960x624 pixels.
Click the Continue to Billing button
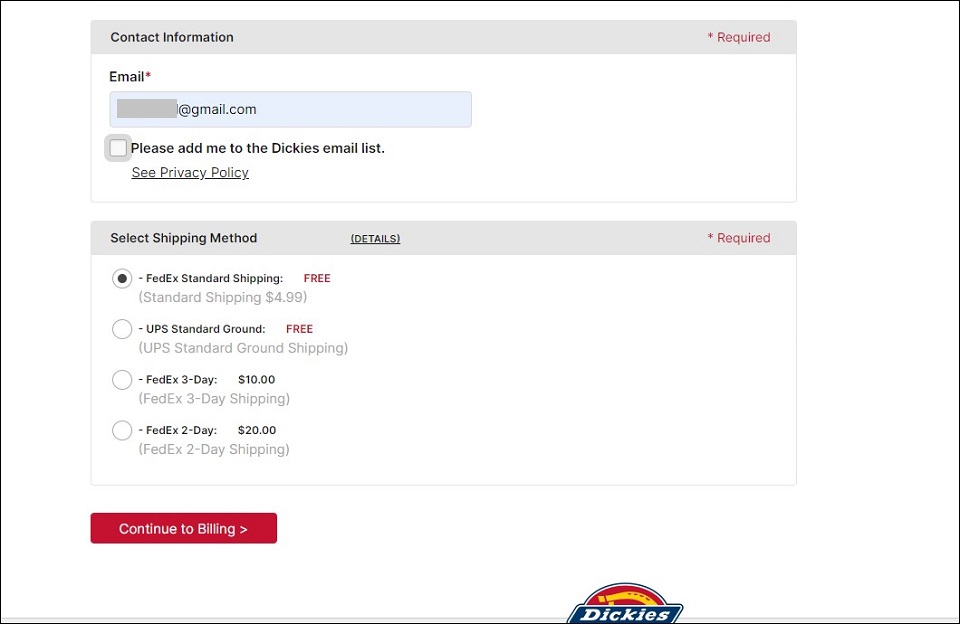coord(184,528)
